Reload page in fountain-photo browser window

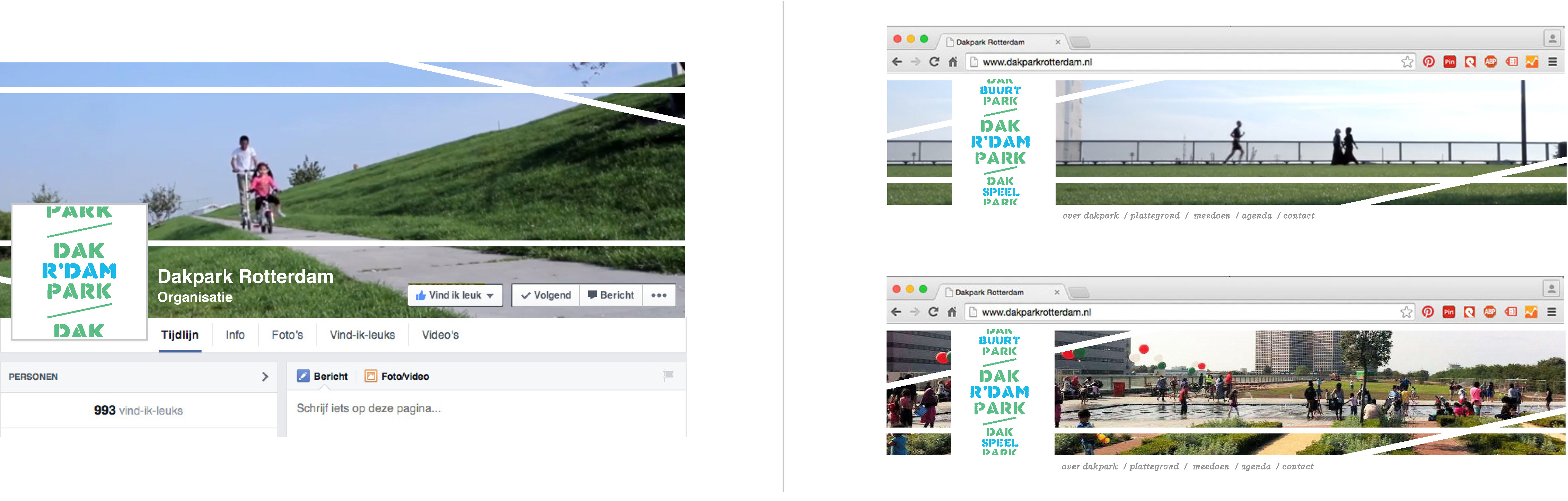tap(933, 312)
